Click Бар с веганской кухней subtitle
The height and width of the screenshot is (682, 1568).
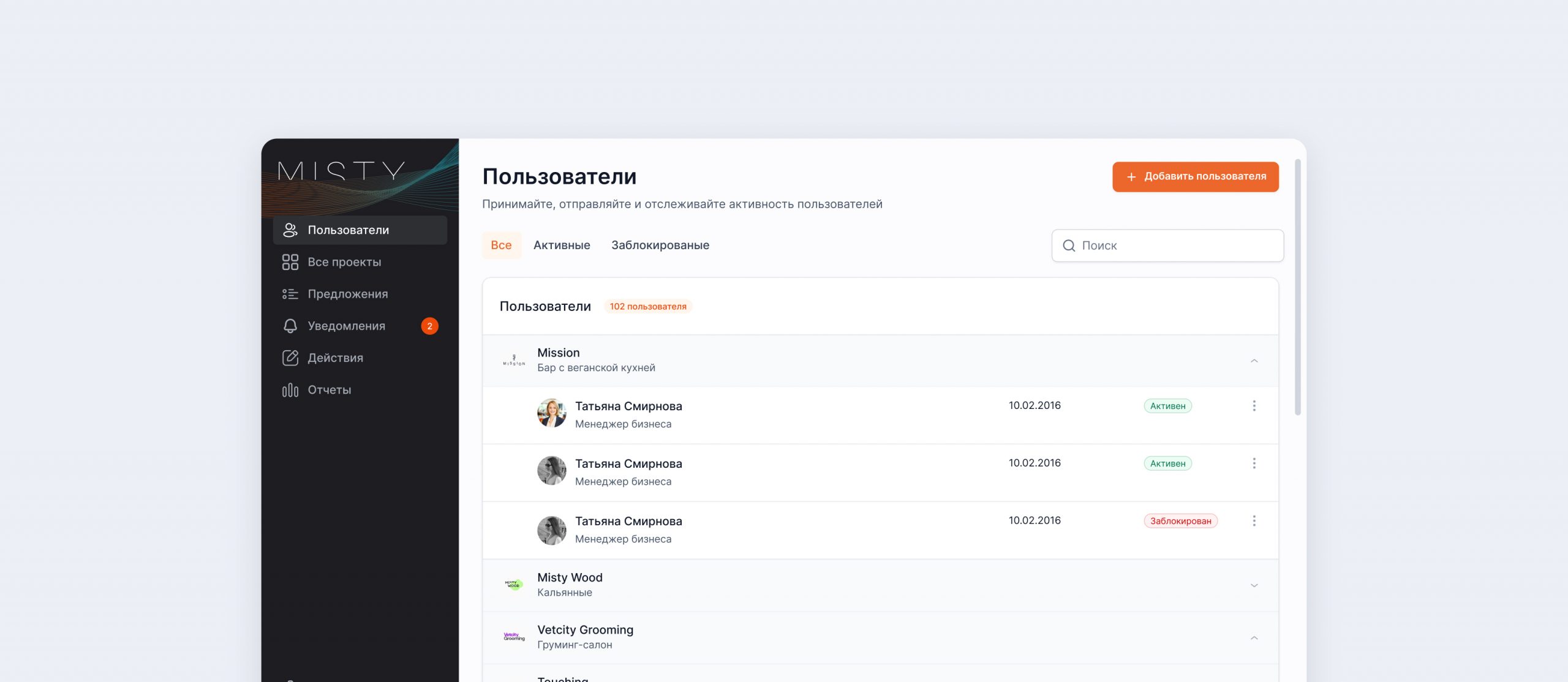click(596, 368)
